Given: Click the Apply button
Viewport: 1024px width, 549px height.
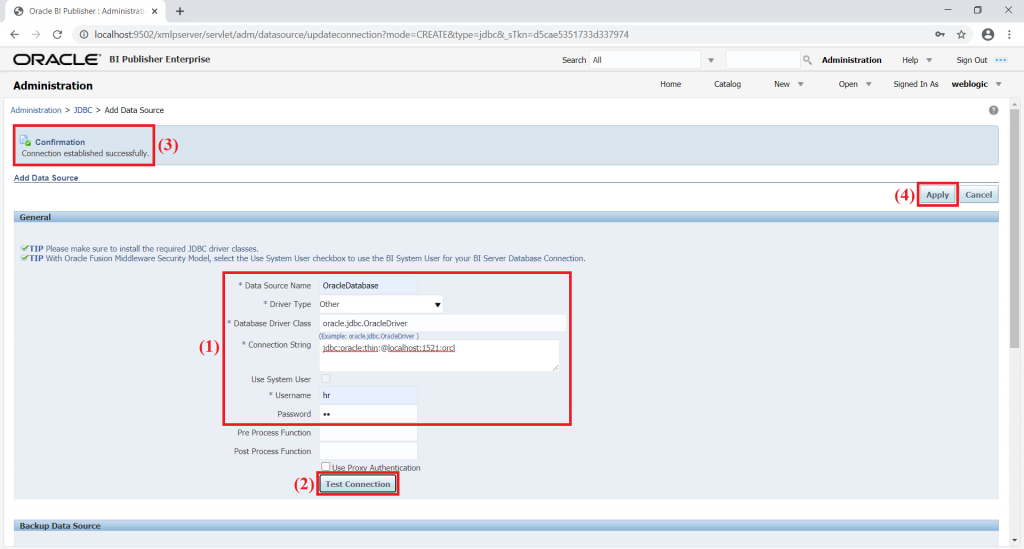Looking at the screenshot, I should (x=937, y=195).
